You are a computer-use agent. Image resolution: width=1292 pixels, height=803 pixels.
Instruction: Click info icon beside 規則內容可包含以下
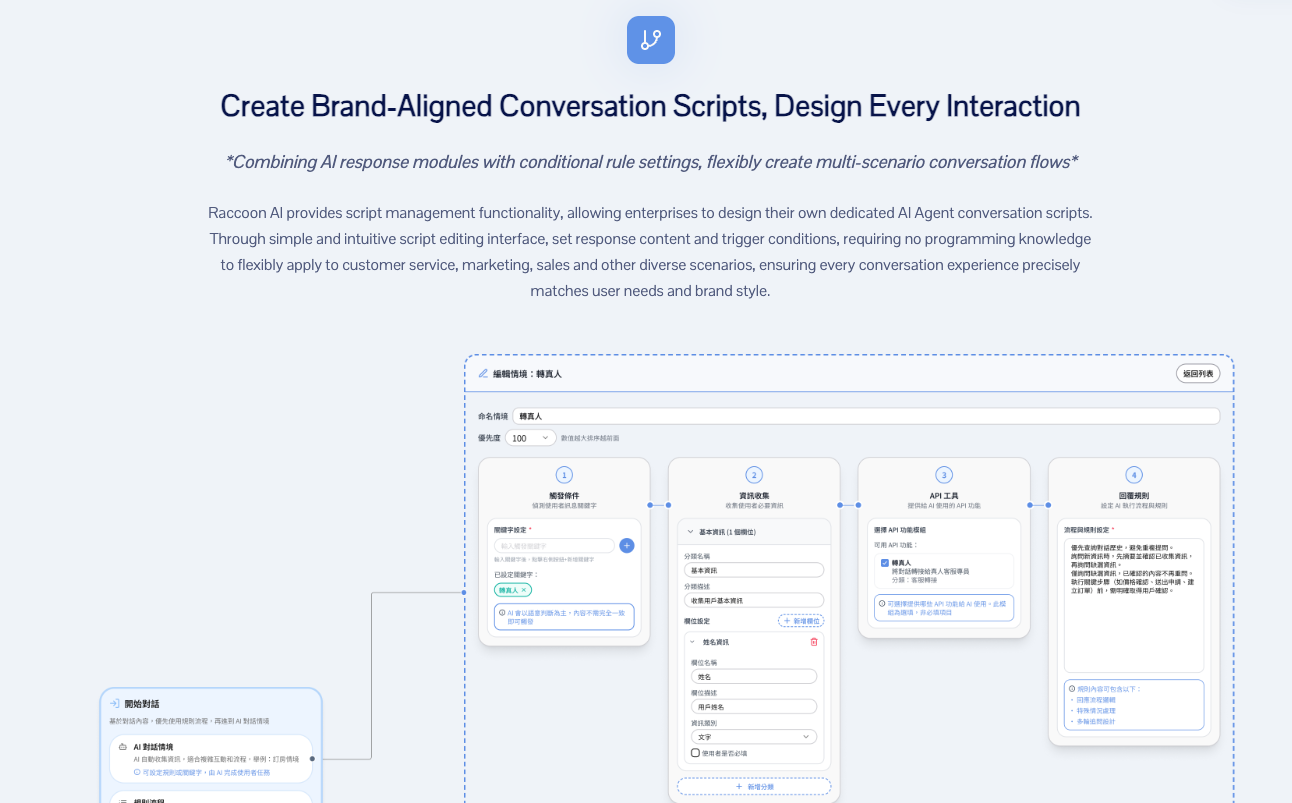(1073, 689)
